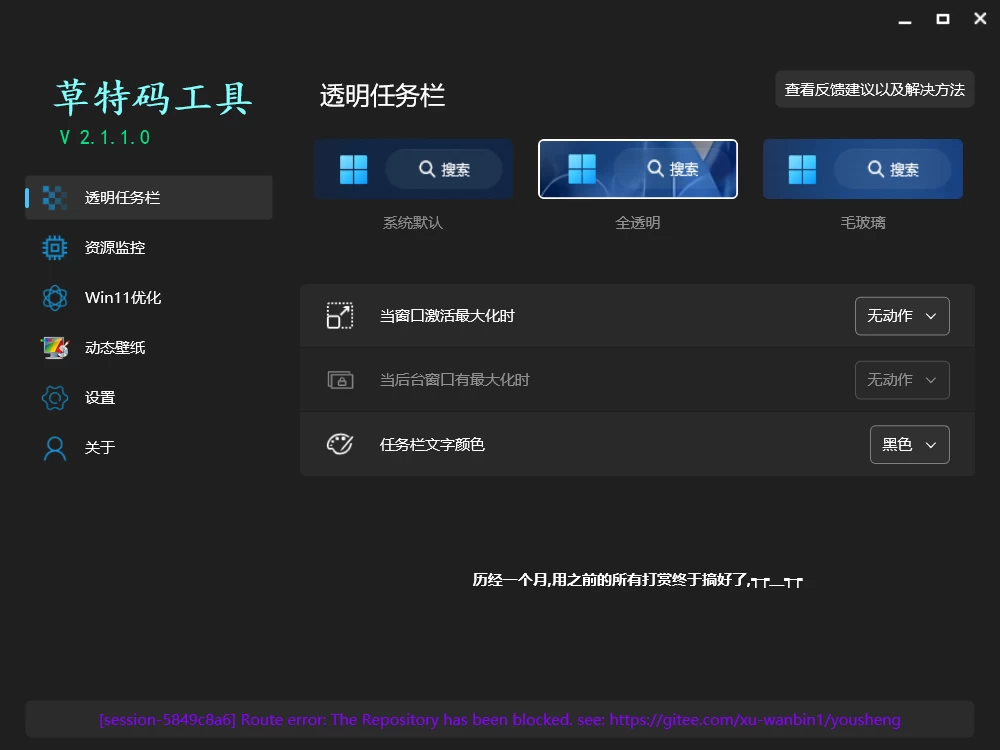Open the 无动作 dropdown for window maximize action
The image size is (1000, 750).
[902, 315]
